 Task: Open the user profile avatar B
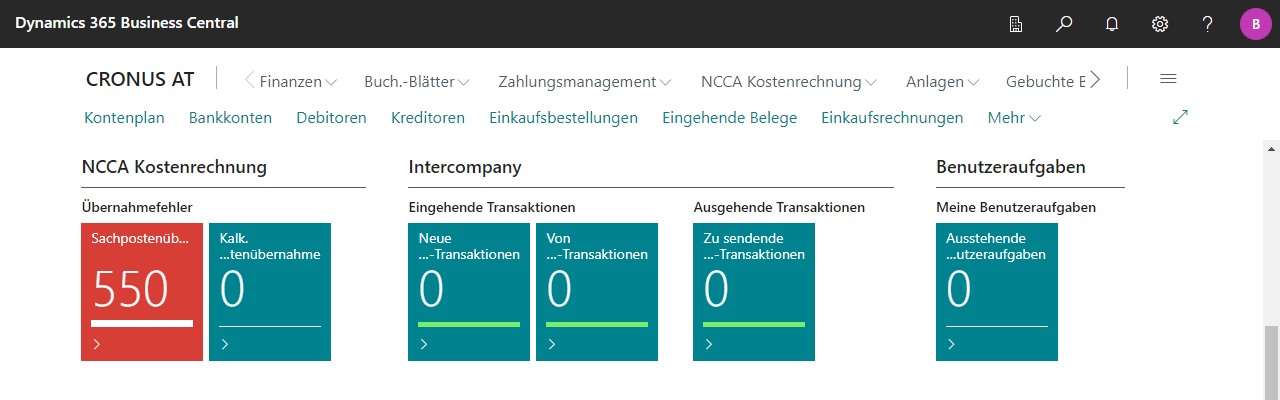coord(1255,24)
